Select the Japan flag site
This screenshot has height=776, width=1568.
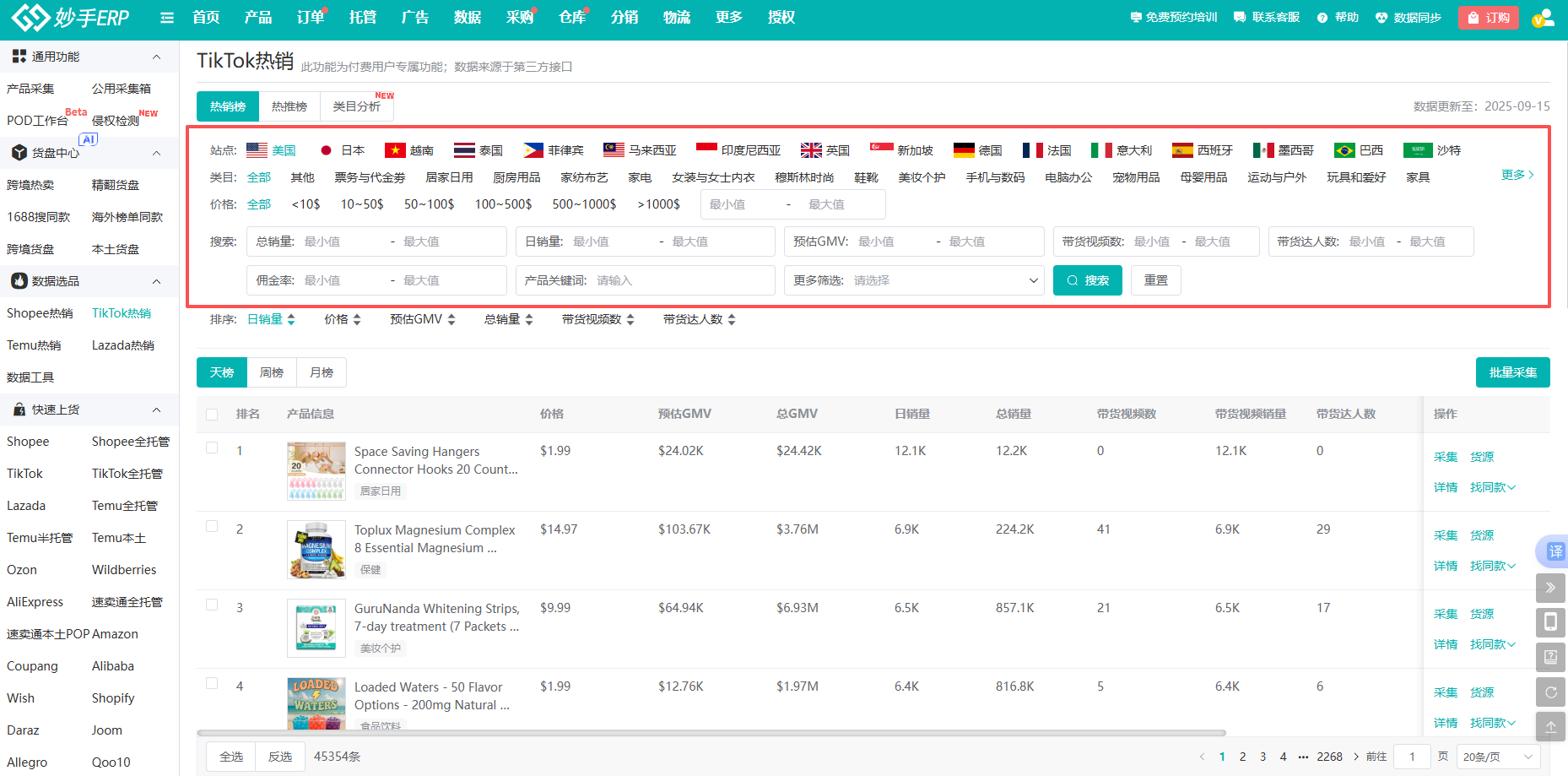[x=342, y=150]
